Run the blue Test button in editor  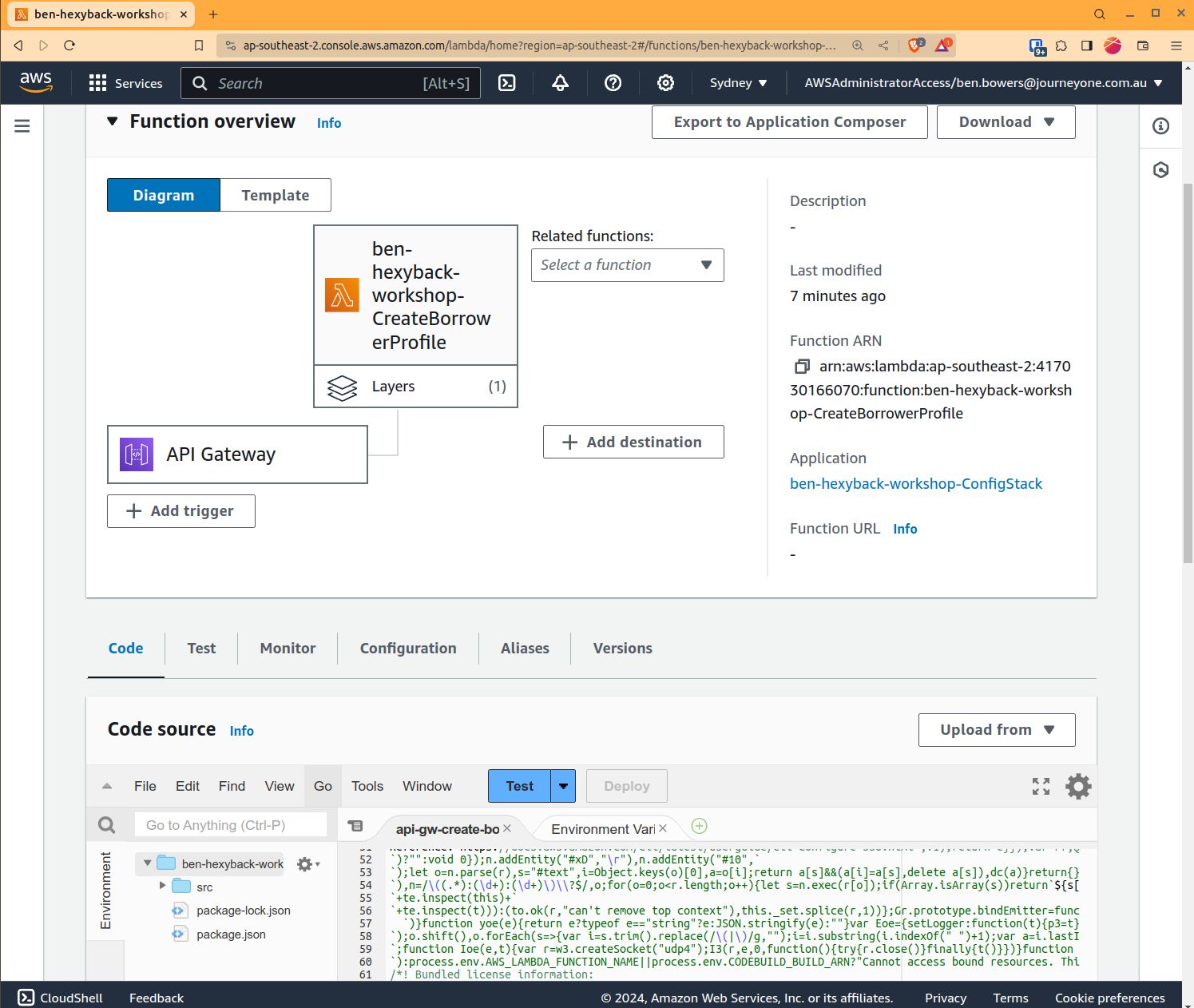click(x=520, y=787)
